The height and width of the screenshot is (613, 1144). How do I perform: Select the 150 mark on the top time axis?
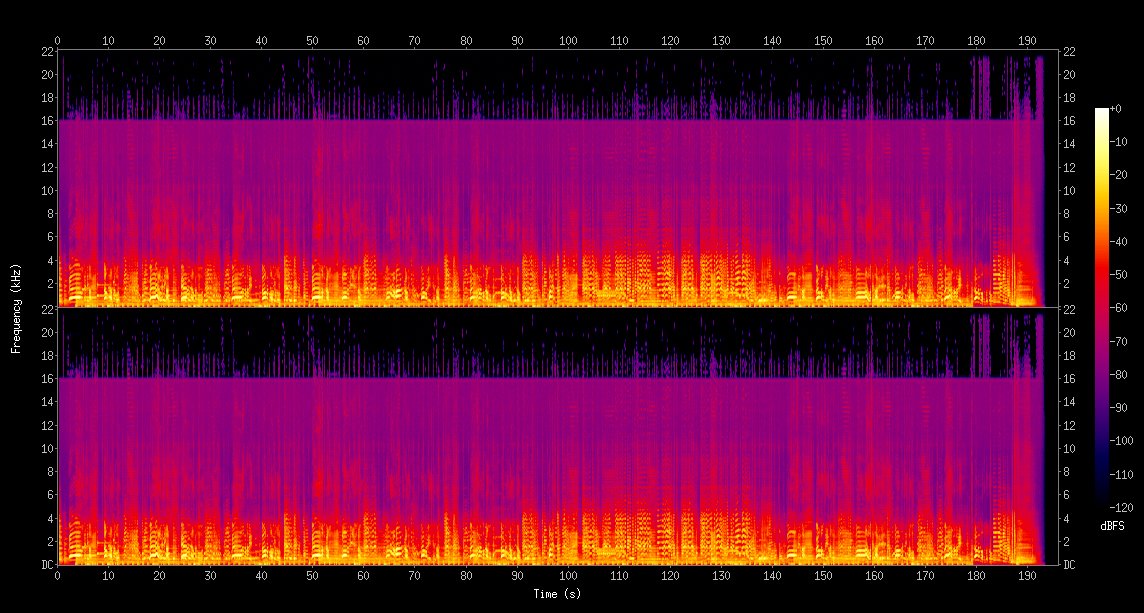tap(823, 41)
